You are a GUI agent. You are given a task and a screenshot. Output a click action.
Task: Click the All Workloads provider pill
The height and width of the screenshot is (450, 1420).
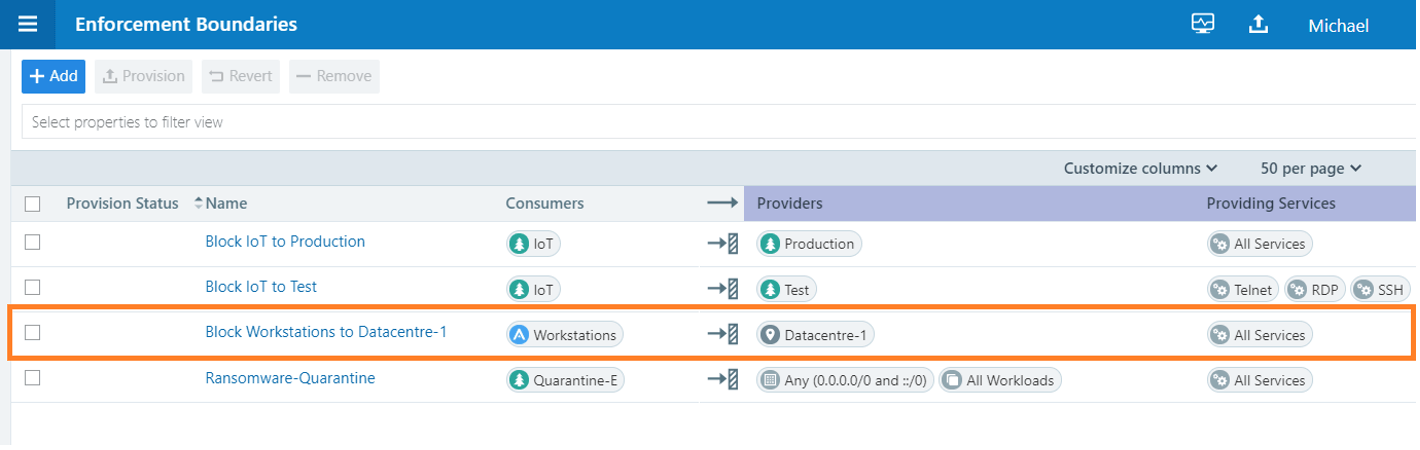1000,380
